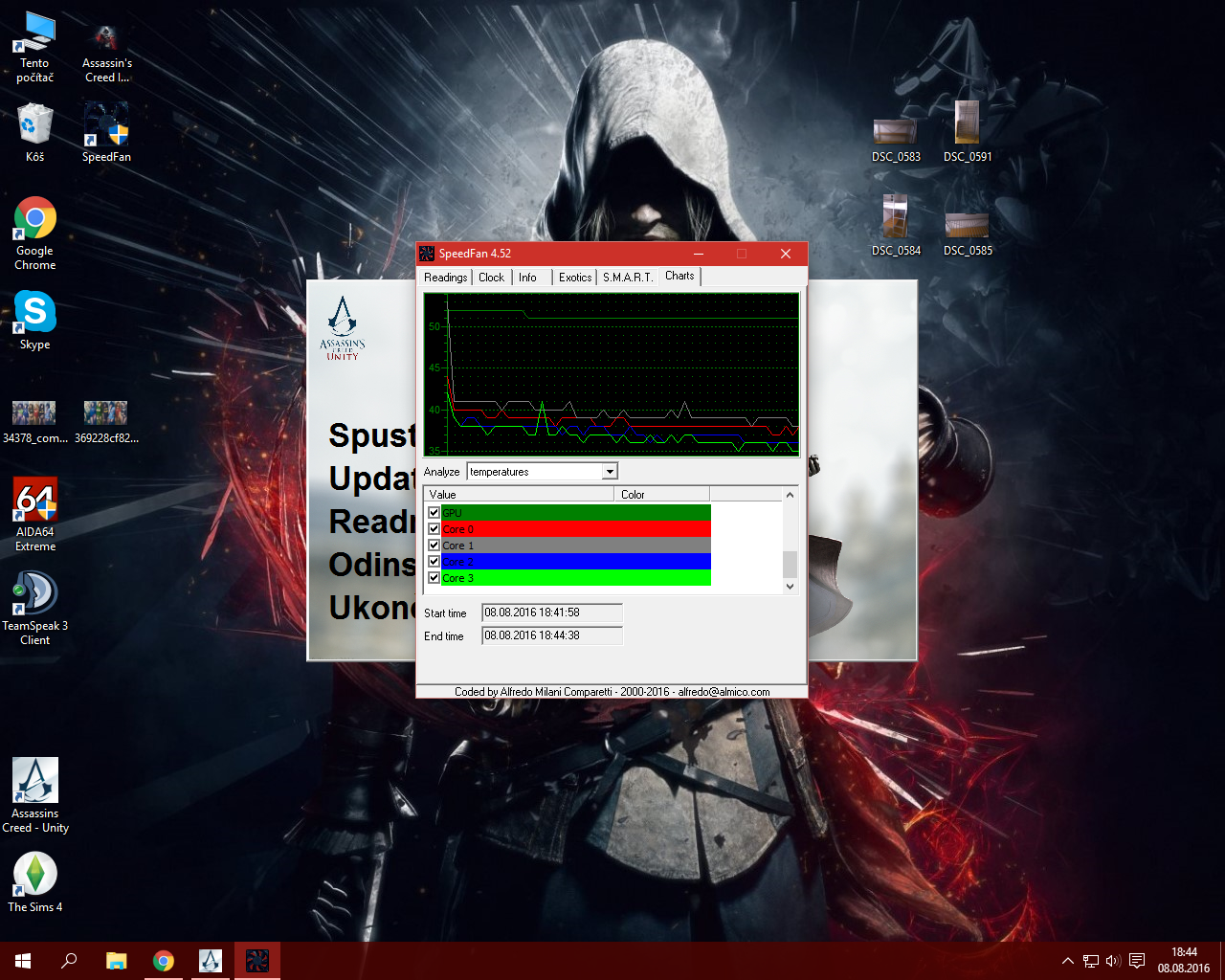The width and height of the screenshot is (1225, 980).
Task: Click the "Coded by Alfredo Milani Comparetti" status text
Action: tap(612, 692)
